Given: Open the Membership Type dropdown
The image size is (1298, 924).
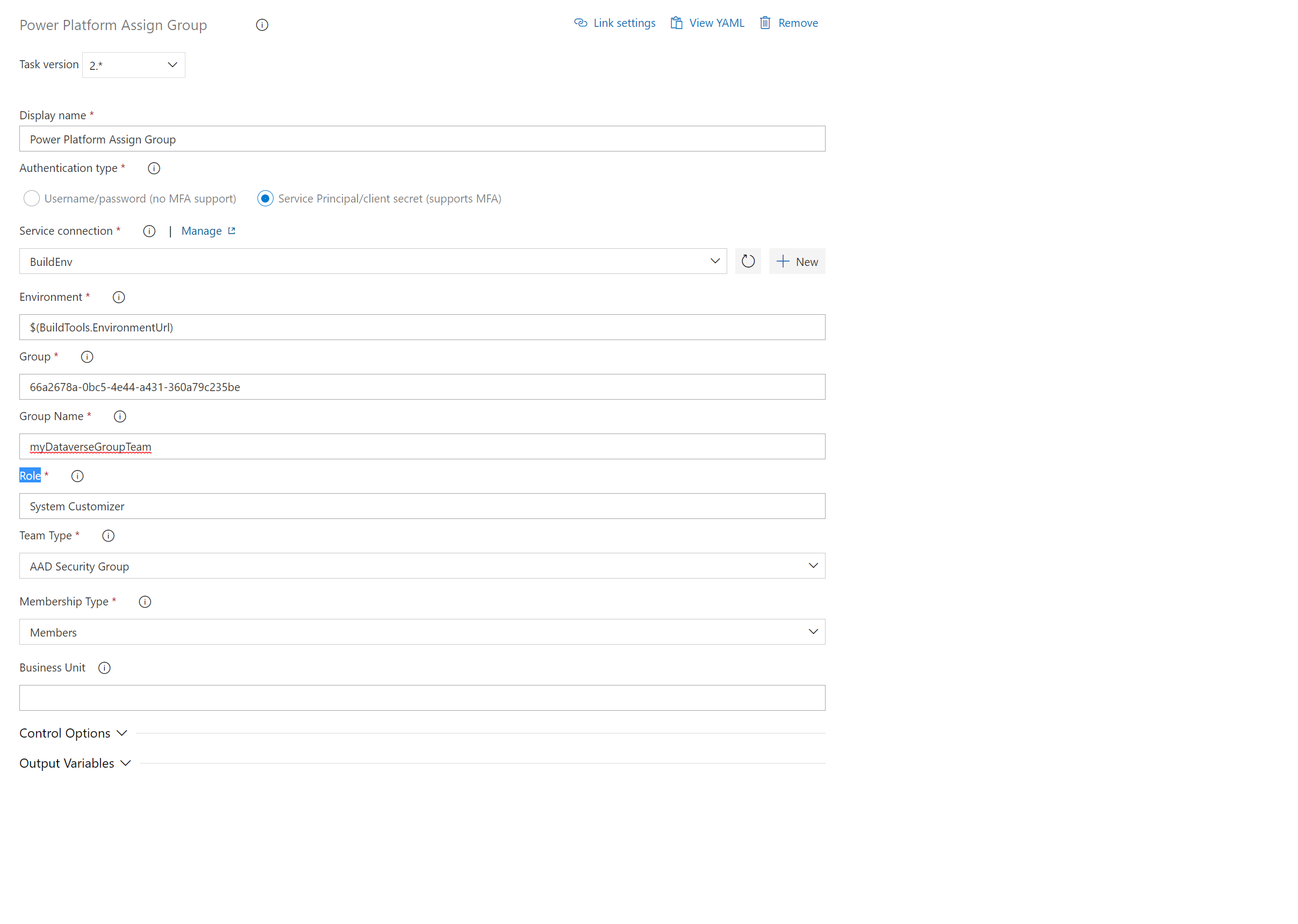Looking at the screenshot, I should coord(814,632).
